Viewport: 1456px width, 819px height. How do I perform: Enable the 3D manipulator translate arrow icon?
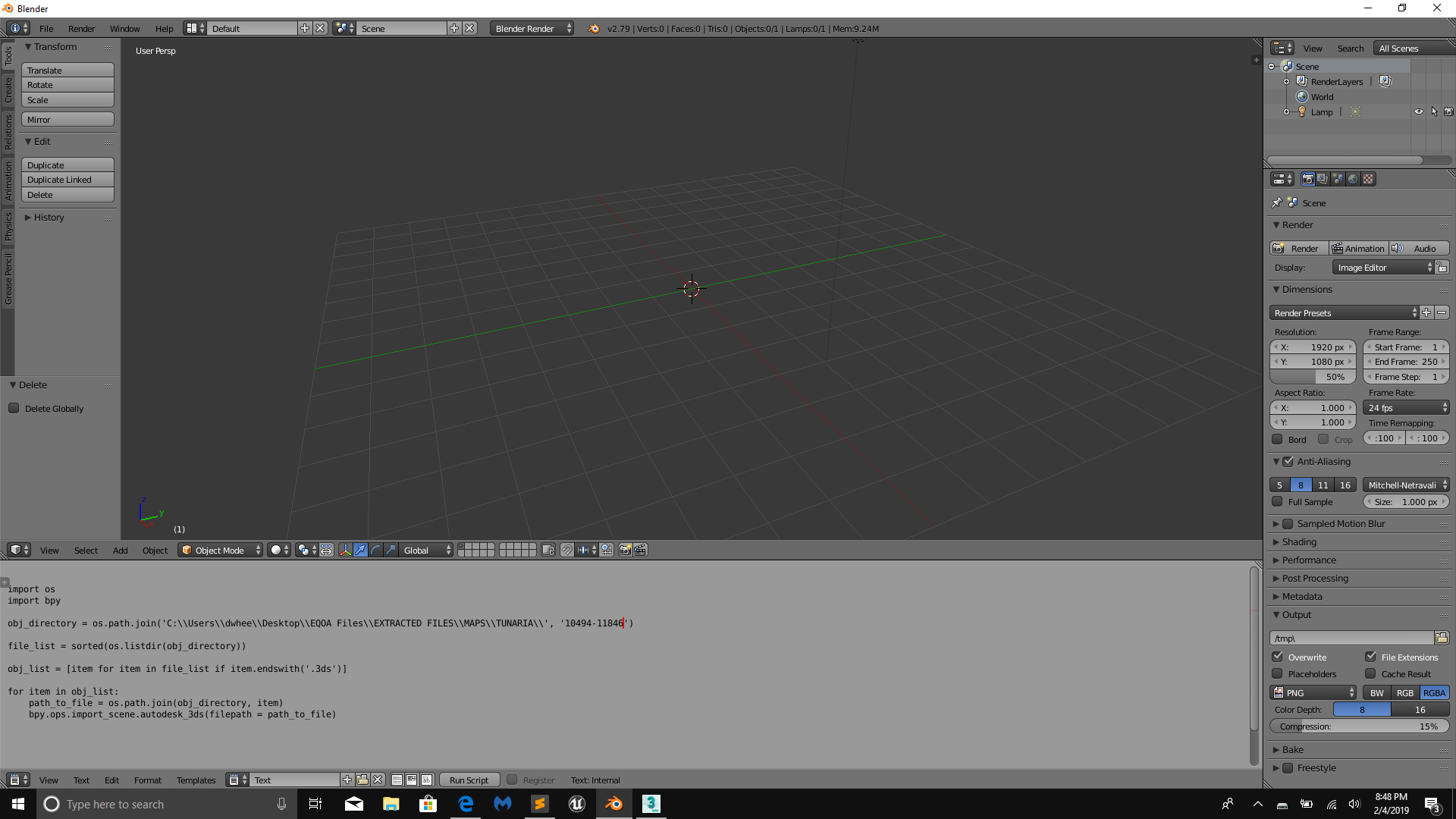click(359, 551)
